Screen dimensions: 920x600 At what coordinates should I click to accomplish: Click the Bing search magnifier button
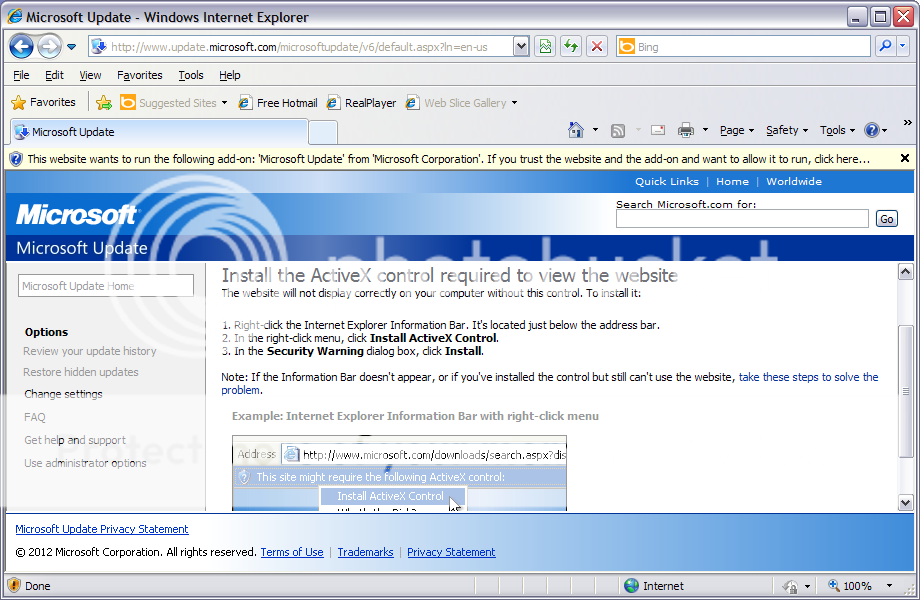884,46
